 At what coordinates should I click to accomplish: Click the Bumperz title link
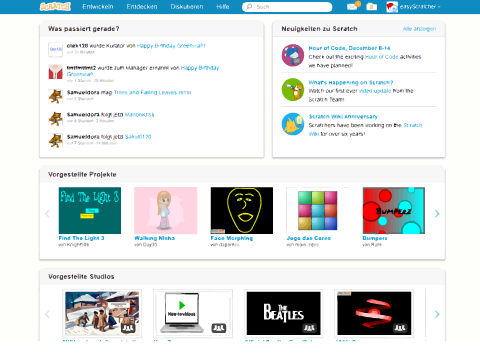coord(375,238)
